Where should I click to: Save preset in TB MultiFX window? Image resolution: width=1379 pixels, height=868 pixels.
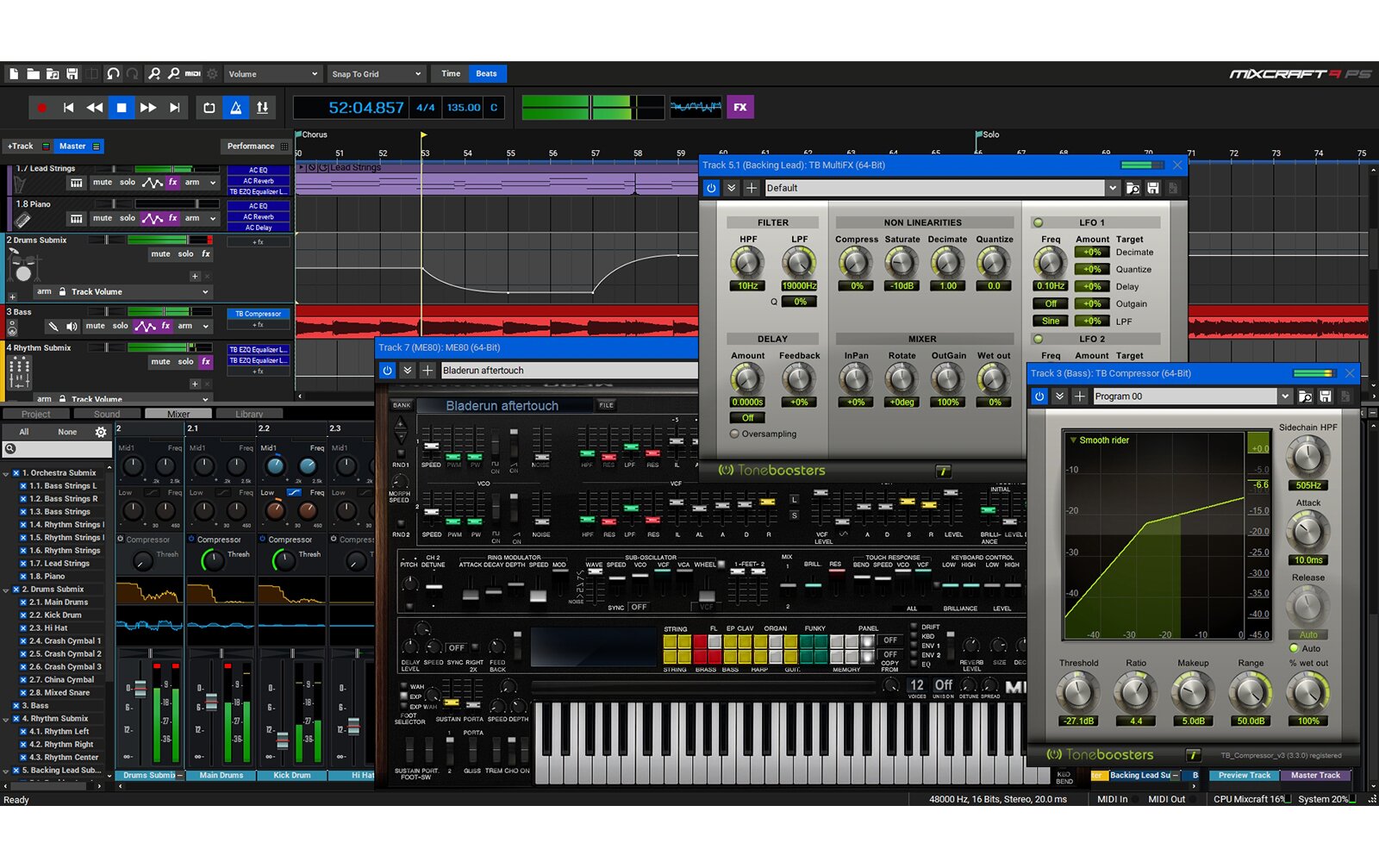[1152, 188]
